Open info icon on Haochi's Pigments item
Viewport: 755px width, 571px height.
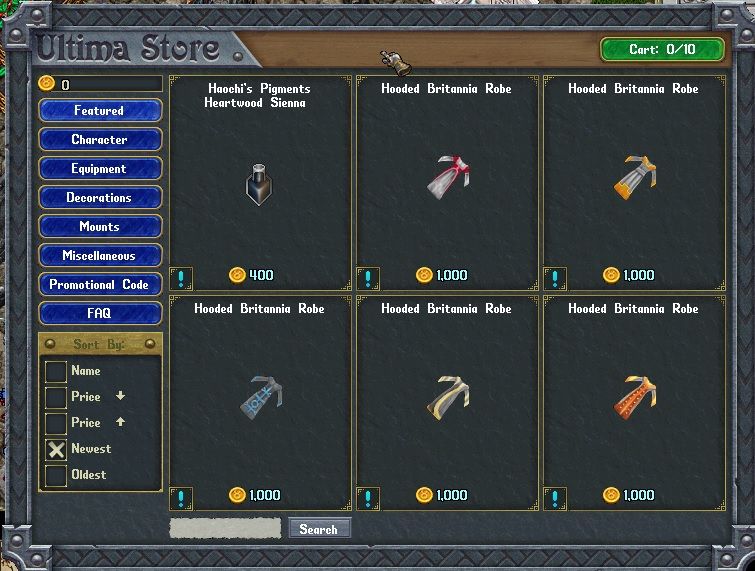[181, 279]
